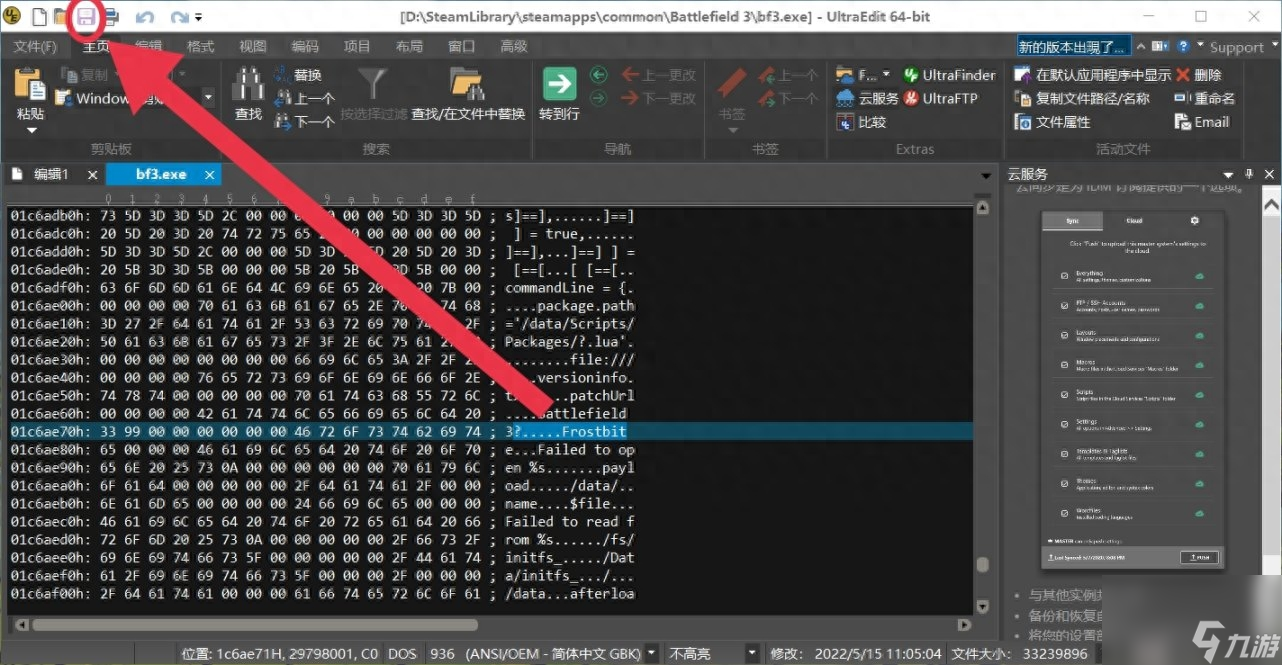Image resolution: width=1282 pixels, height=665 pixels.
Task: Click 删除 (Delete) active file
Action: point(1198,75)
